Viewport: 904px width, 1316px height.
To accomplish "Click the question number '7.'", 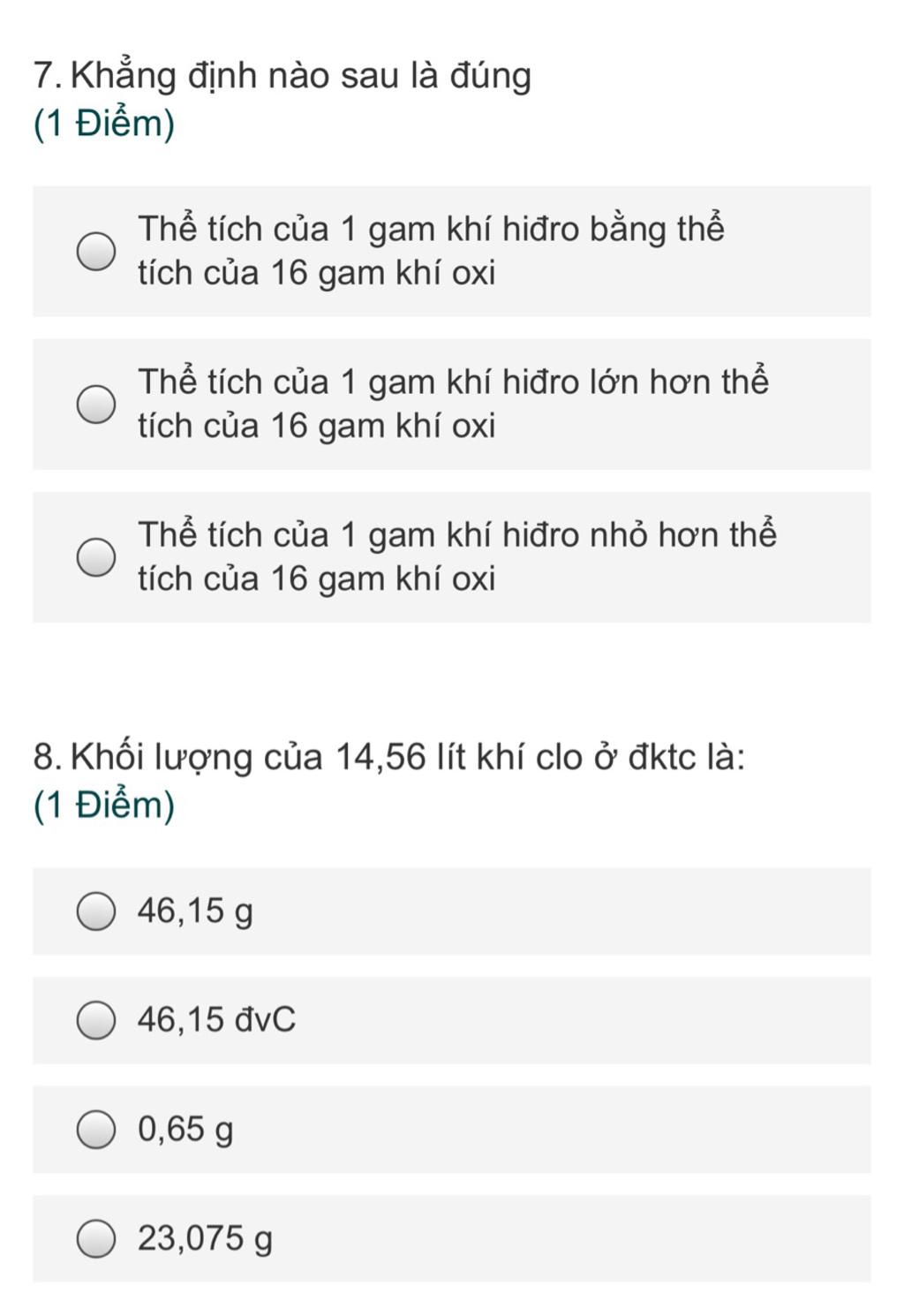I will click(48, 77).
